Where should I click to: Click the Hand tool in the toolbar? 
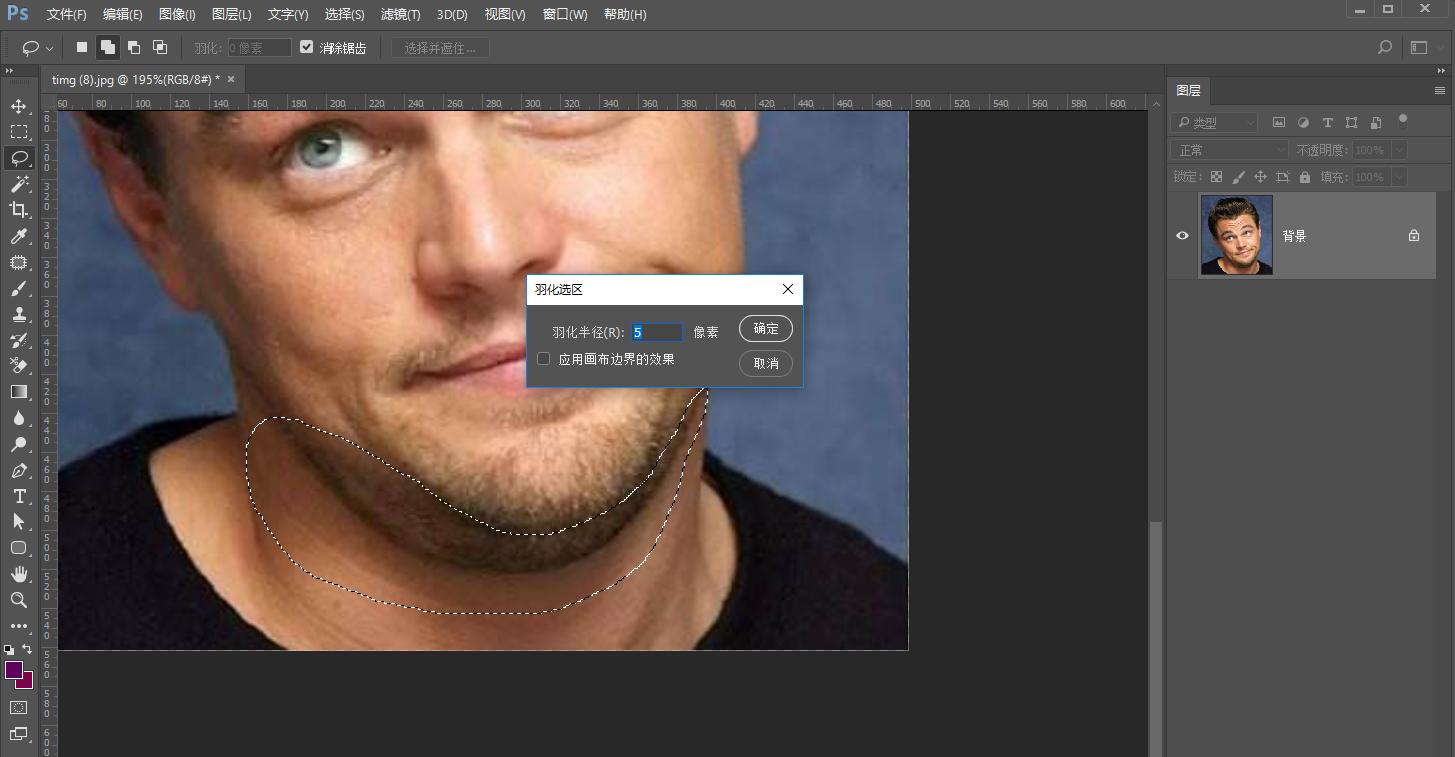[x=19, y=574]
